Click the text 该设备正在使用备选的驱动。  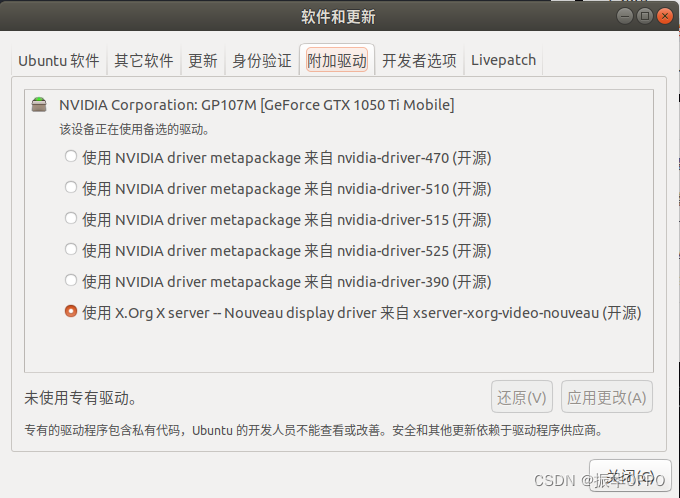(x=134, y=129)
